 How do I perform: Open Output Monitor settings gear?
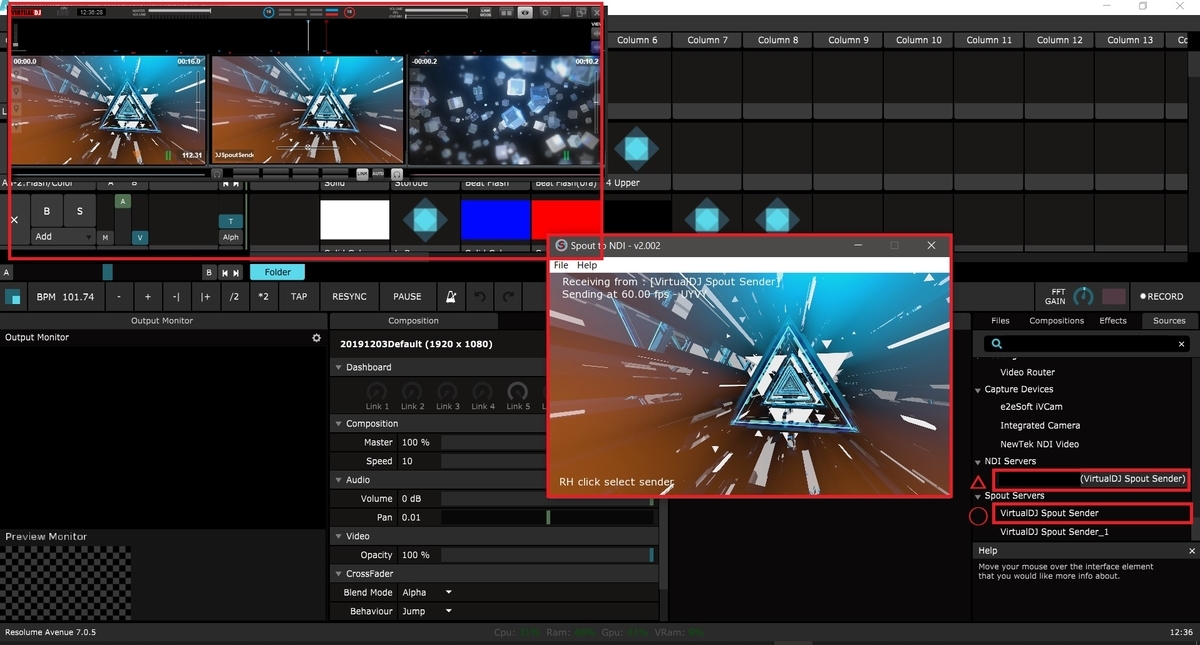click(317, 338)
